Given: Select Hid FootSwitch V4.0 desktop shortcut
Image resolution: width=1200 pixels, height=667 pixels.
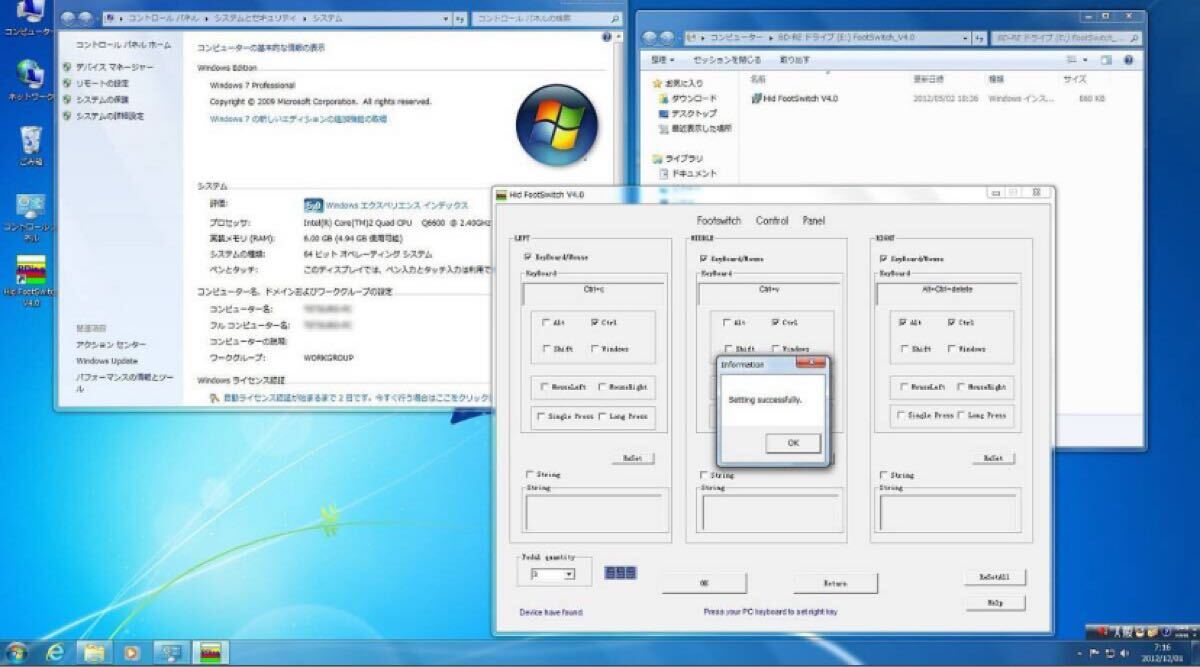Looking at the screenshot, I should click(30, 283).
